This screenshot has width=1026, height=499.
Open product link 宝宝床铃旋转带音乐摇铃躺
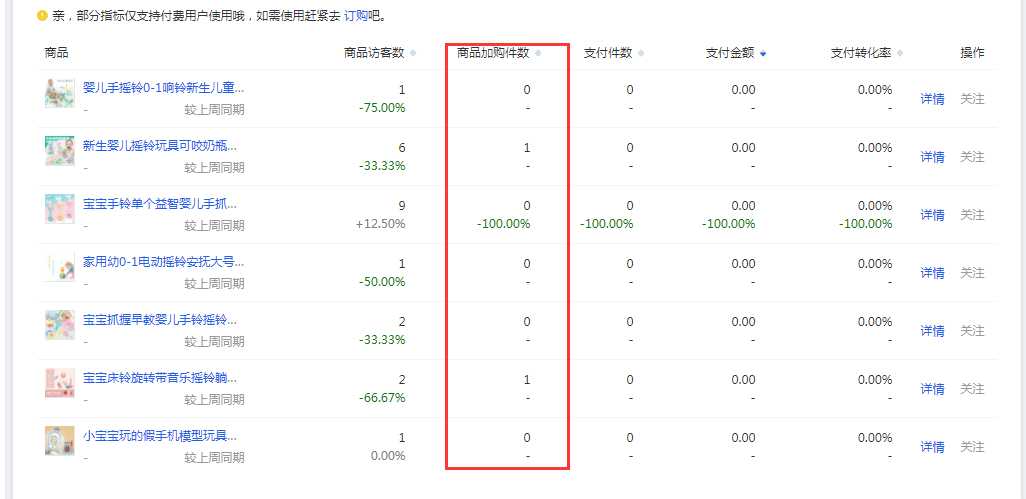click(160, 378)
